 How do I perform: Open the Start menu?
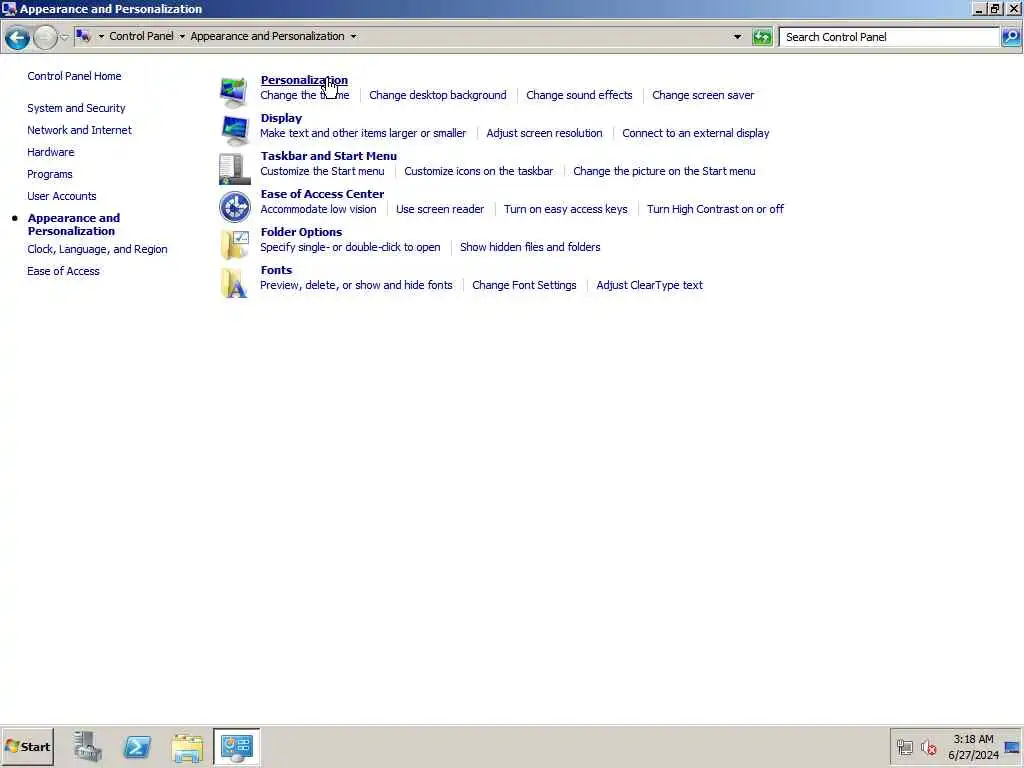27,746
